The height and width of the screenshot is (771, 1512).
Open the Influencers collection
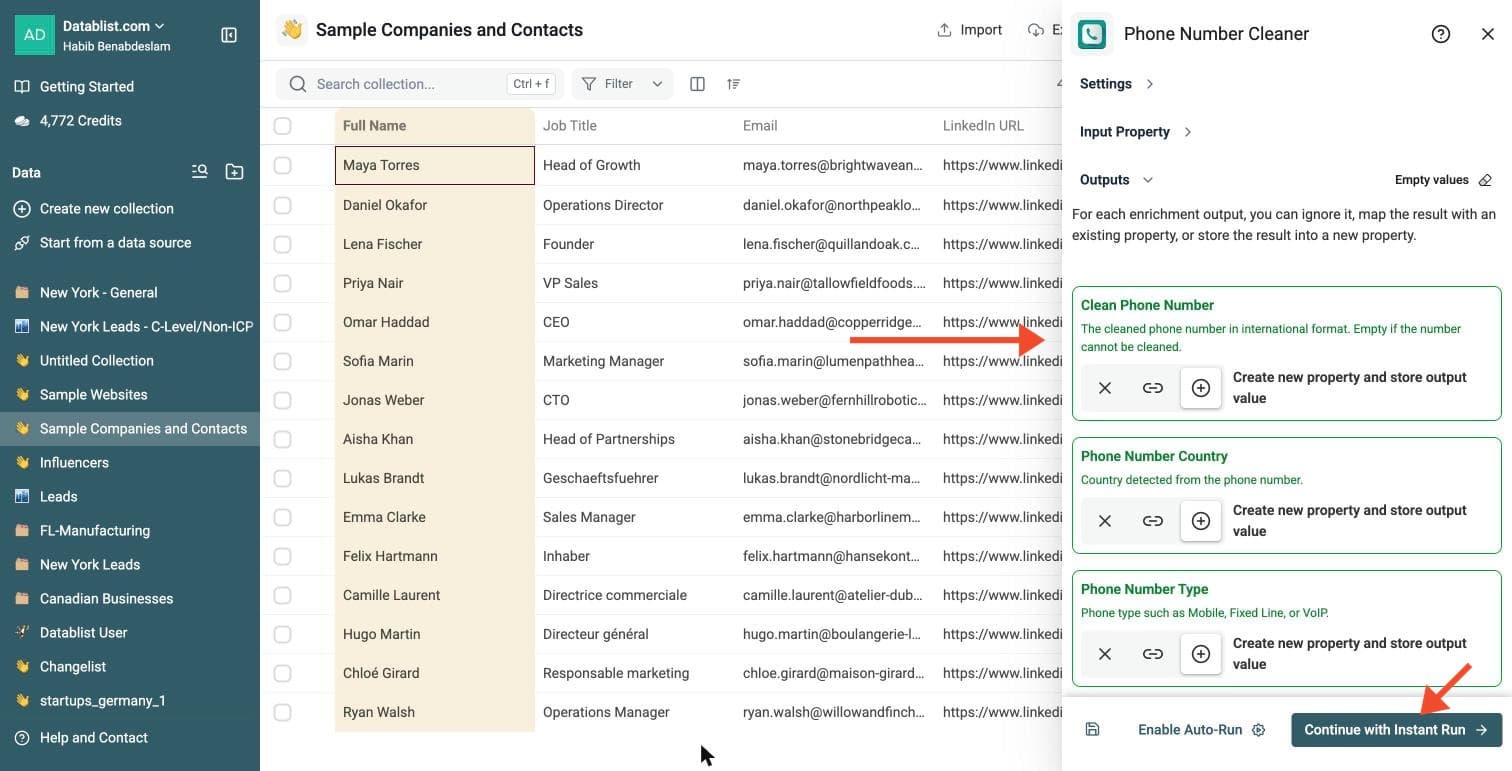(x=130, y=463)
